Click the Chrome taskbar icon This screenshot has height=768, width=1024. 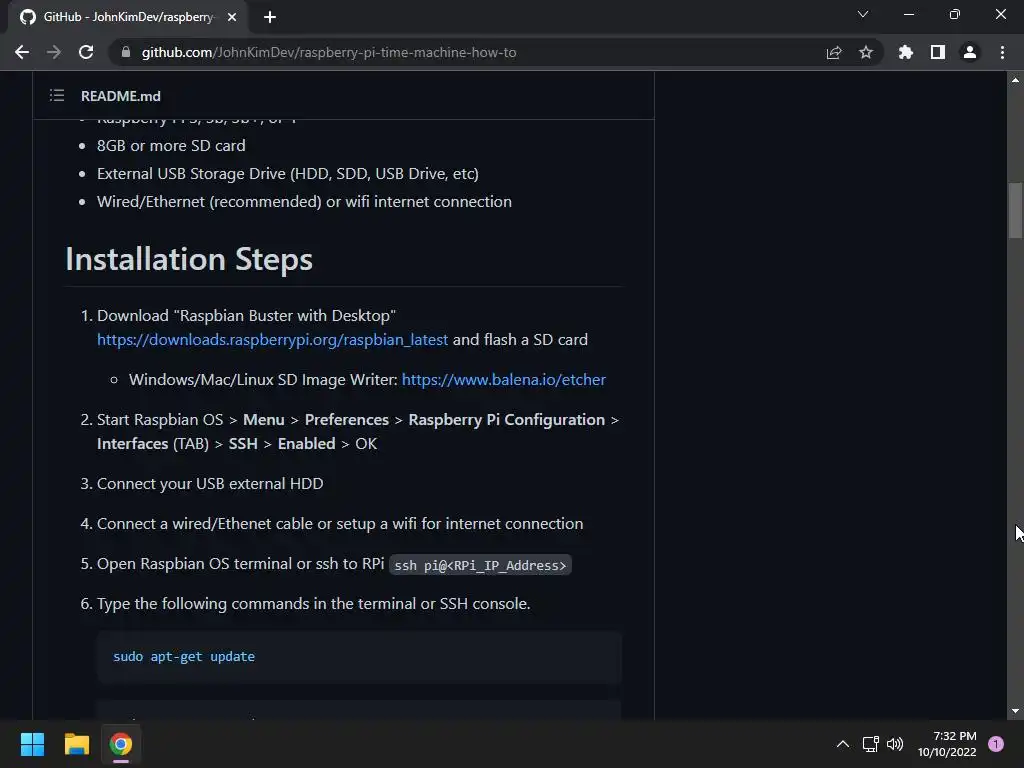coord(121,744)
